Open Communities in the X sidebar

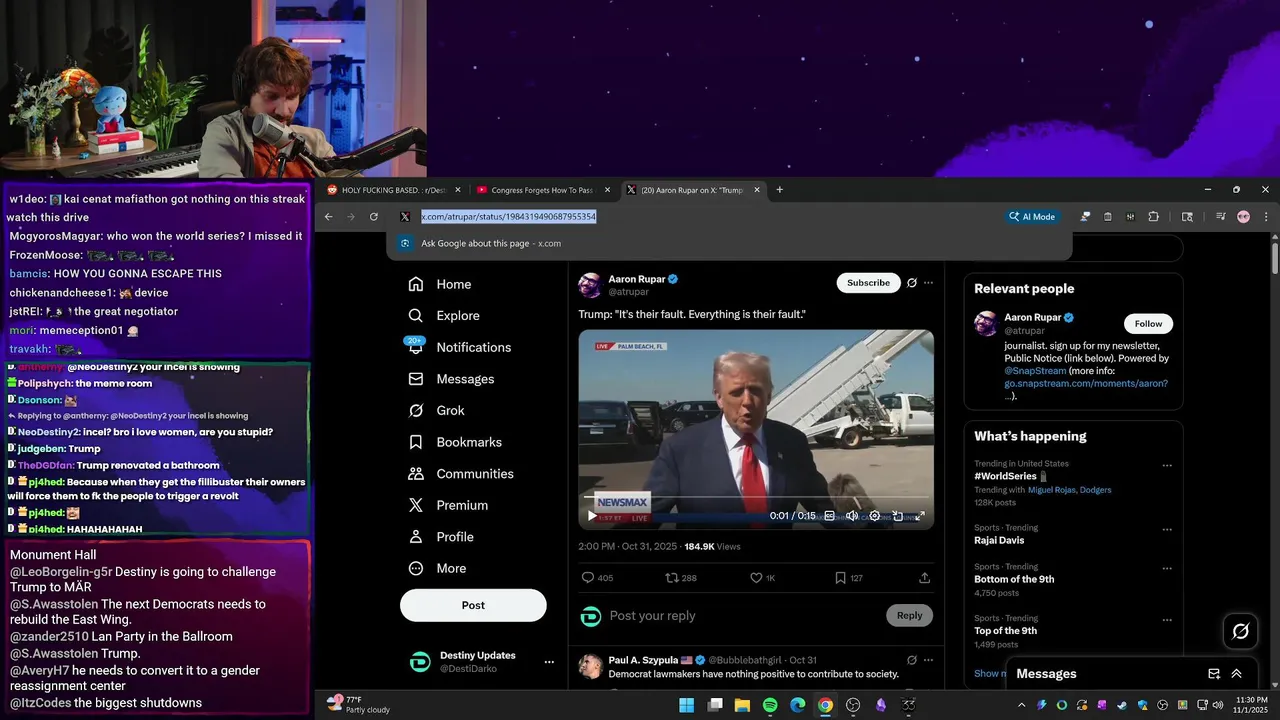pyautogui.click(x=460, y=474)
